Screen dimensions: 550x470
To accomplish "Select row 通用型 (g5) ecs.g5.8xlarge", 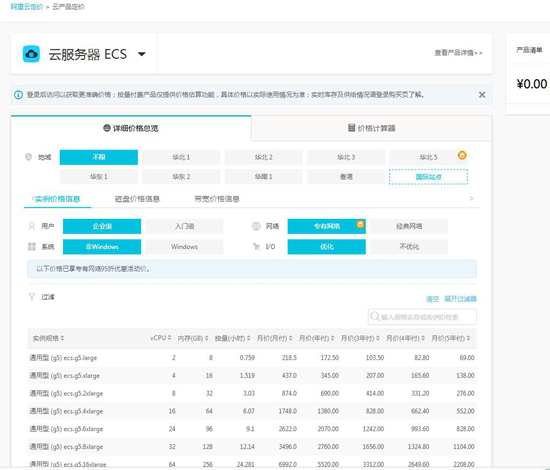I will tap(252, 447).
